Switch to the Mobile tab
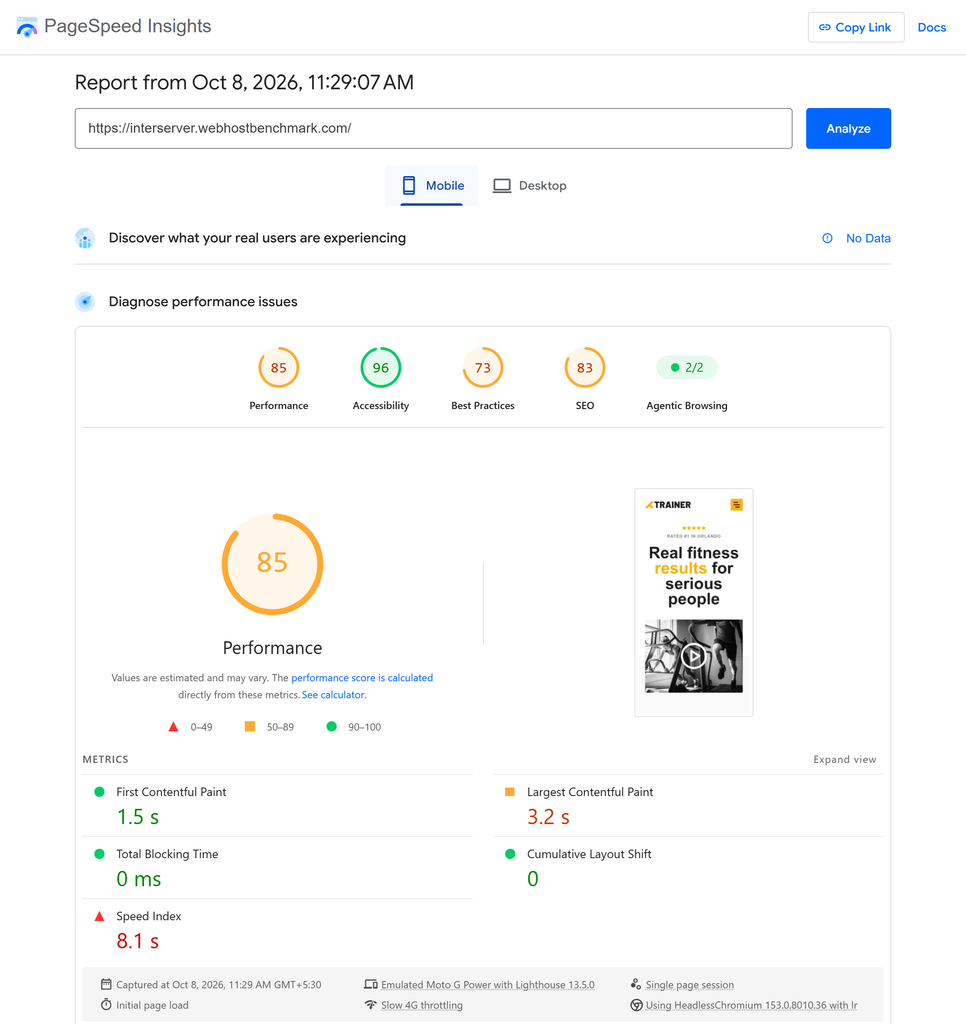The width and height of the screenshot is (966, 1024). 432,185
